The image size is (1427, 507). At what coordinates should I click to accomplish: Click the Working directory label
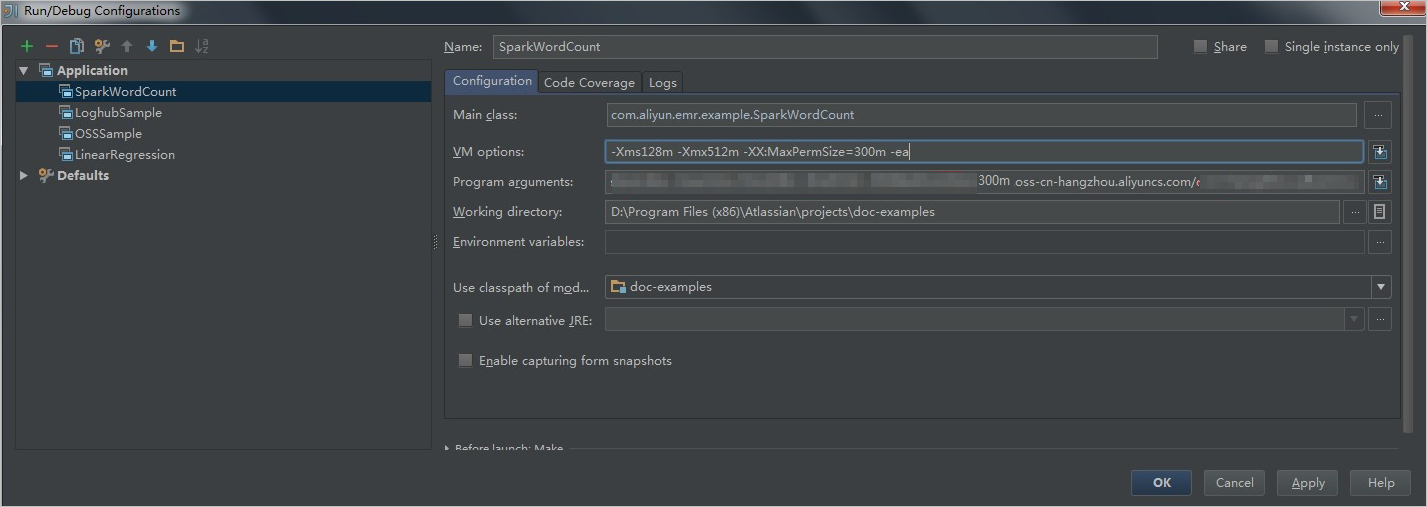[x=508, y=212]
